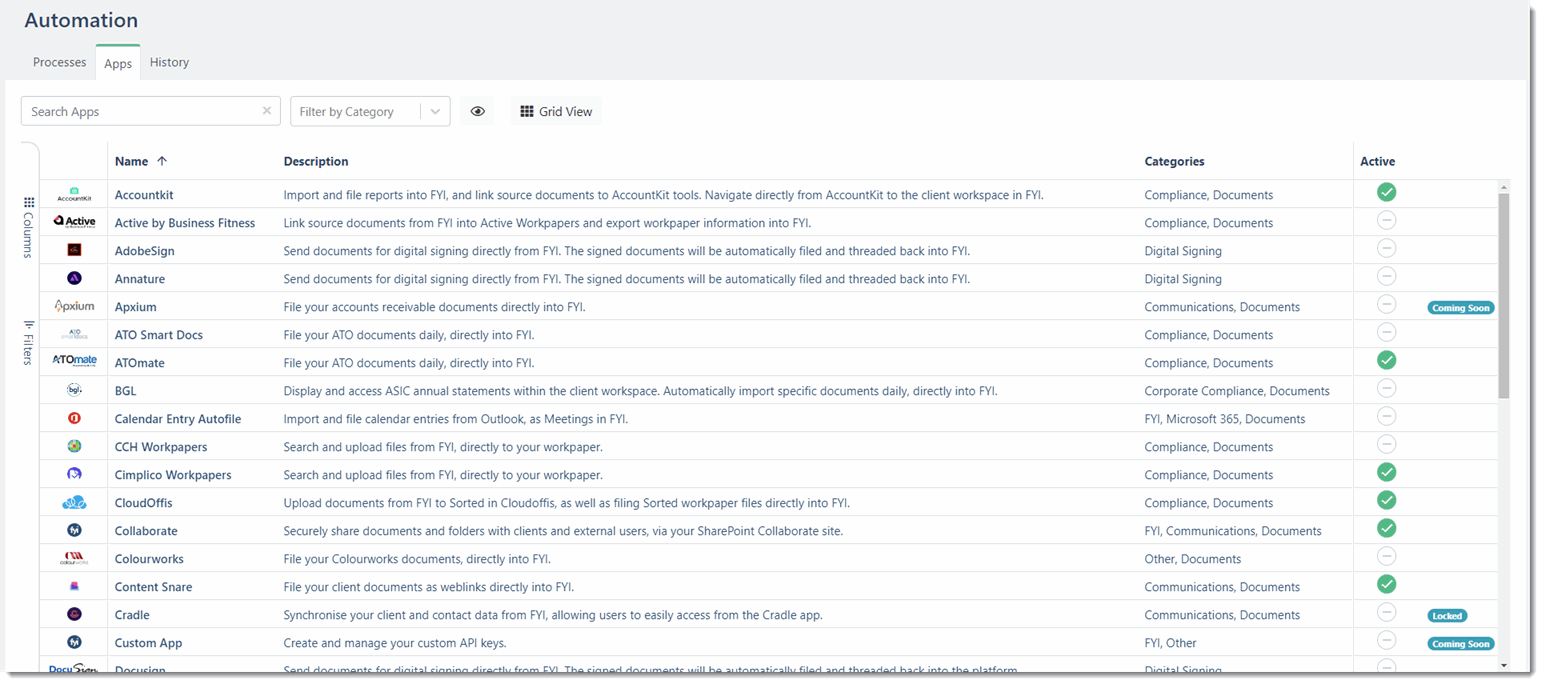Open the Columns side panel
Image resolution: width=1542 pixels, height=684 pixels.
(x=28, y=227)
